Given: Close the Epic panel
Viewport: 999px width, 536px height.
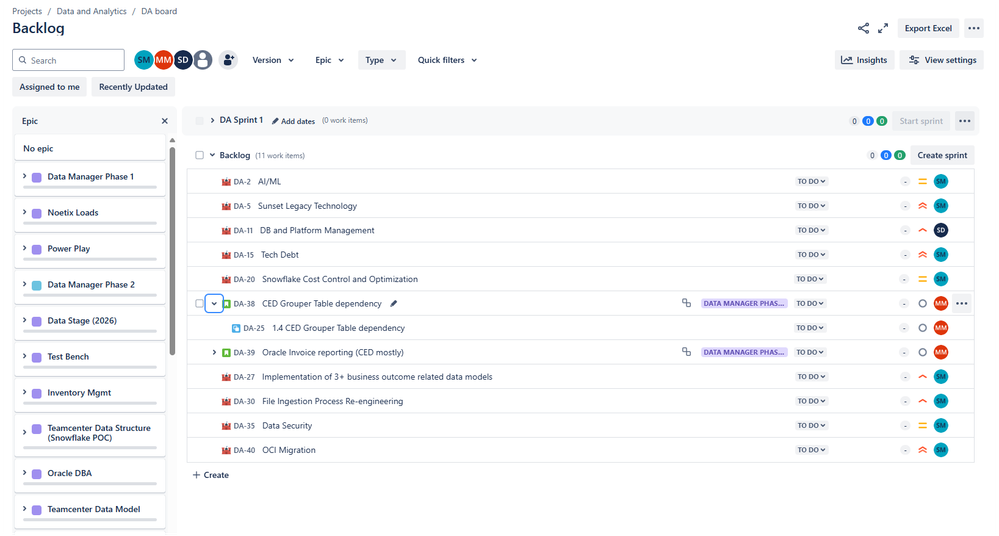Looking at the screenshot, I should click(x=164, y=121).
